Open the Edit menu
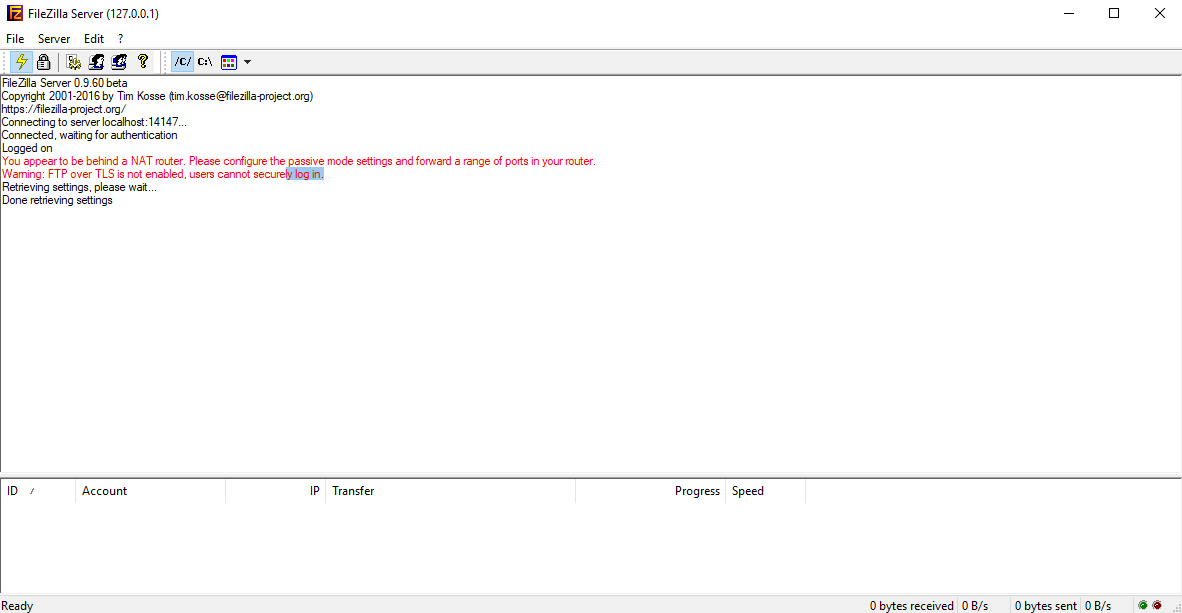Screen dimensions: 1182x613 (94, 39)
